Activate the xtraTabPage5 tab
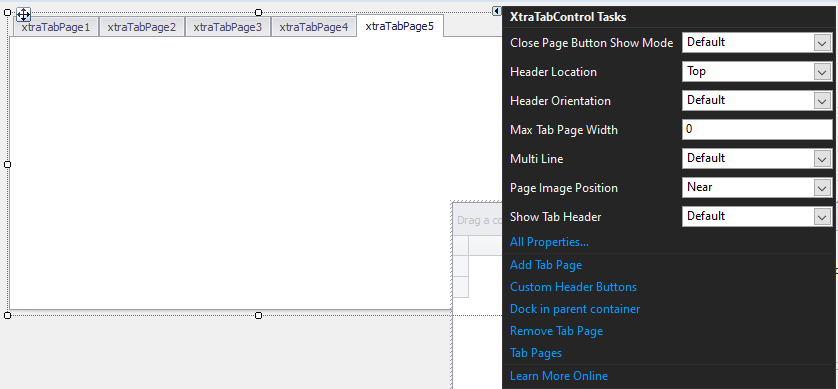 point(400,26)
